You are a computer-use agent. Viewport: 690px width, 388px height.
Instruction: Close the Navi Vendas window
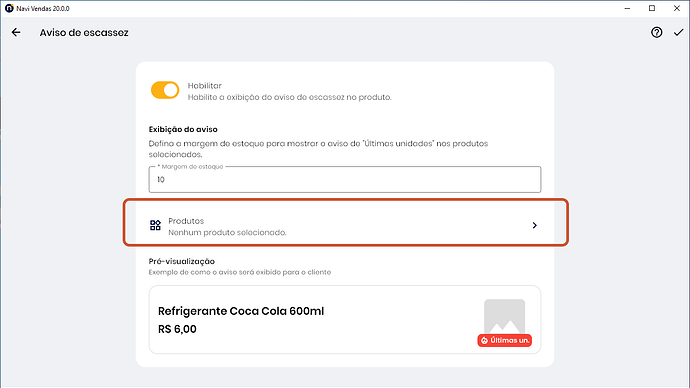pos(677,8)
